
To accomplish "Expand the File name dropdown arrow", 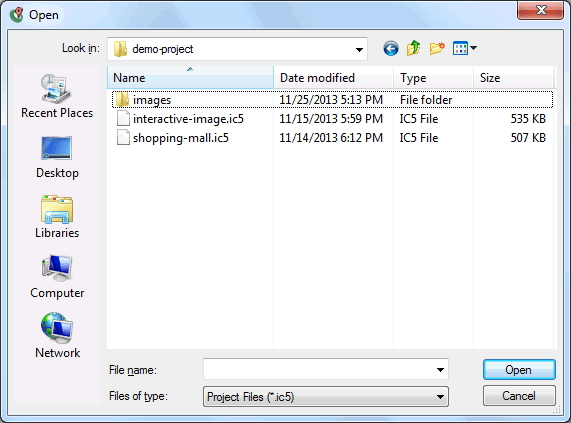I will coord(440,370).
